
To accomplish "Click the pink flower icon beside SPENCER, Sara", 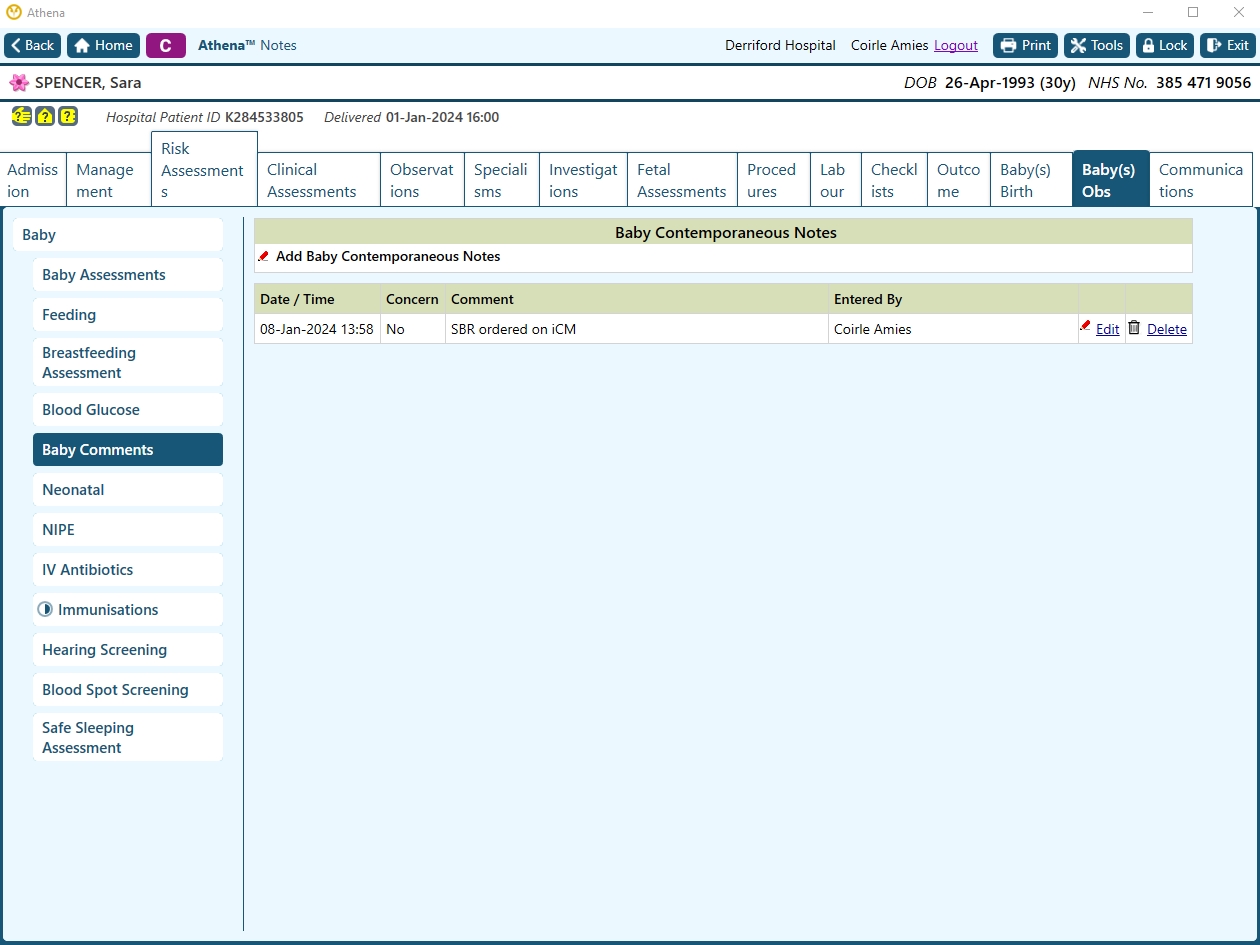I will click(19, 83).
